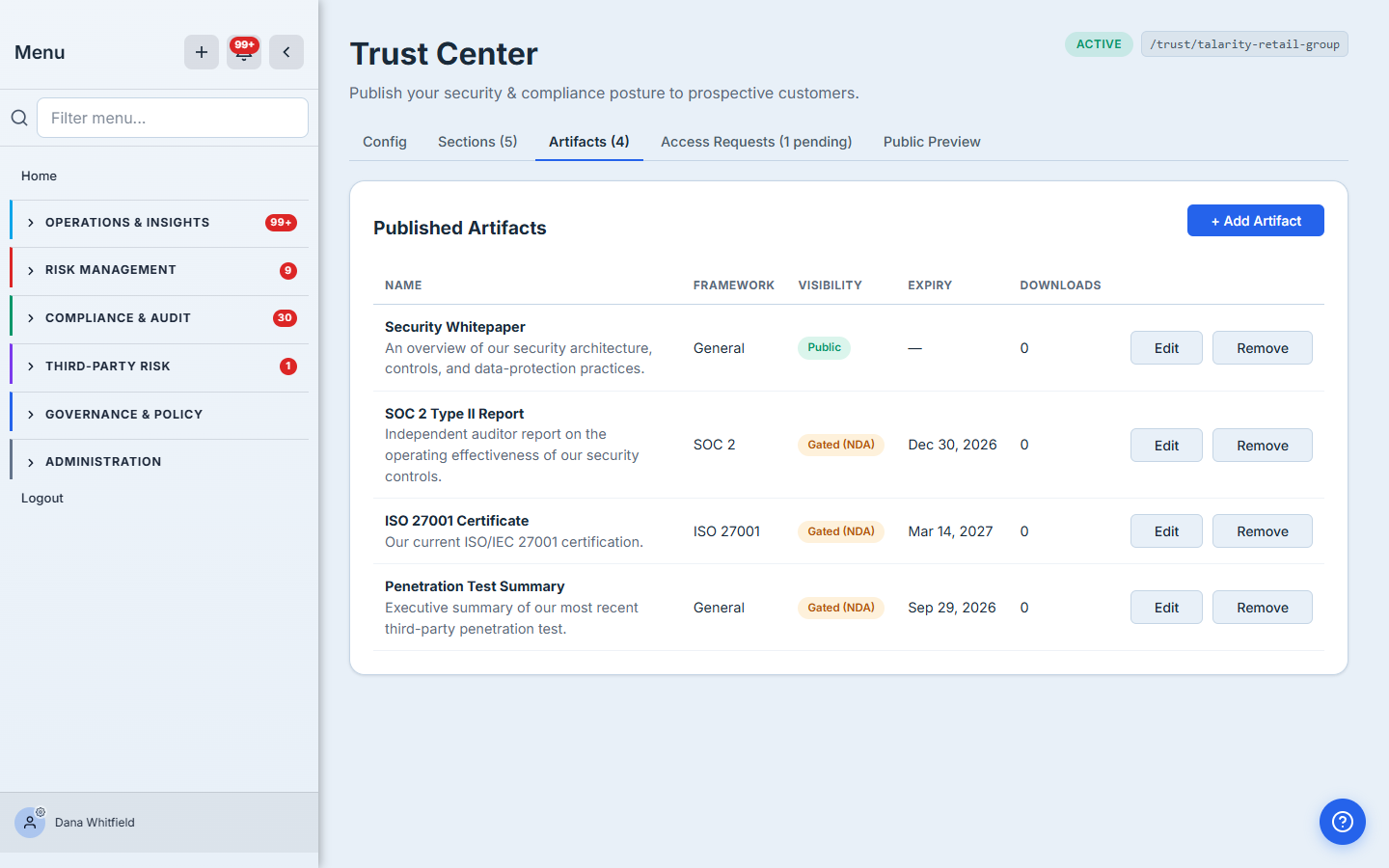The height and width of the screenshot is (868, 1389).
Task: Click the VISIBILITY column header
Action: pos(831,285)
